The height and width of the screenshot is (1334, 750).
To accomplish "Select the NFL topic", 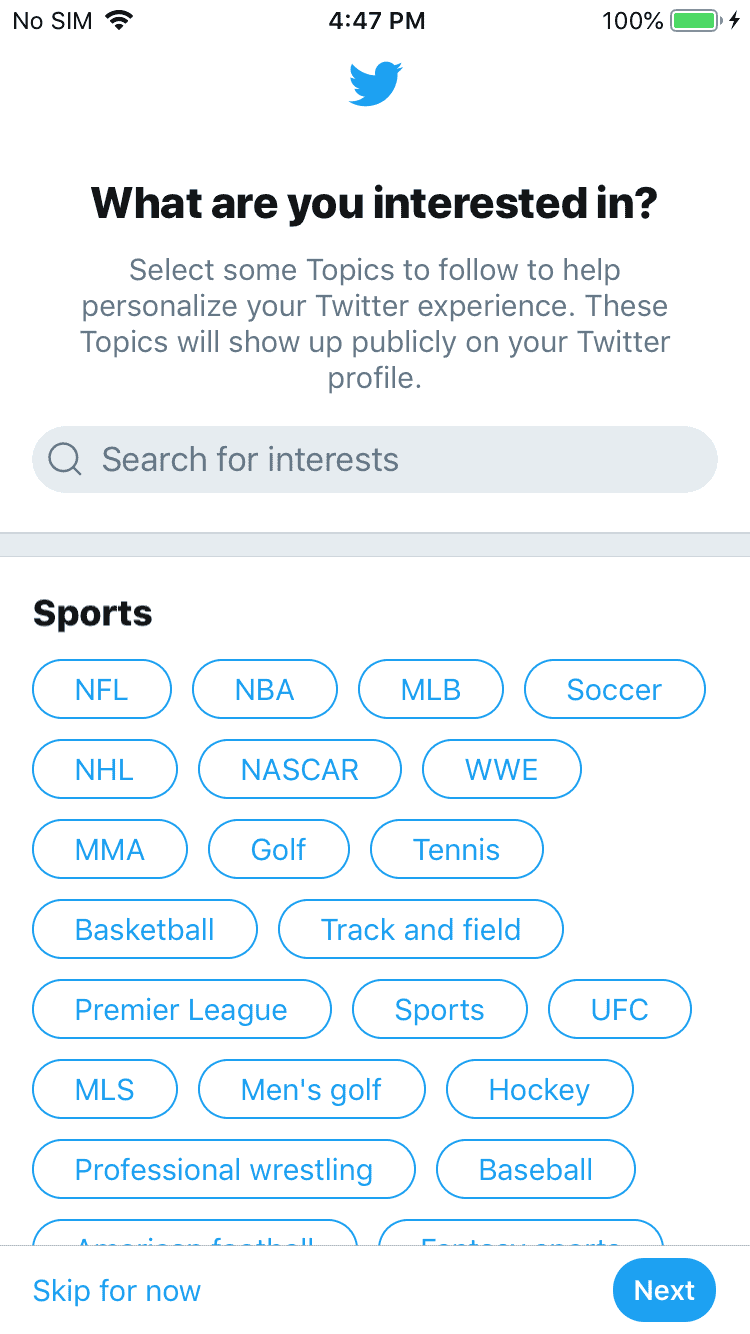I will tap(102, 689).
